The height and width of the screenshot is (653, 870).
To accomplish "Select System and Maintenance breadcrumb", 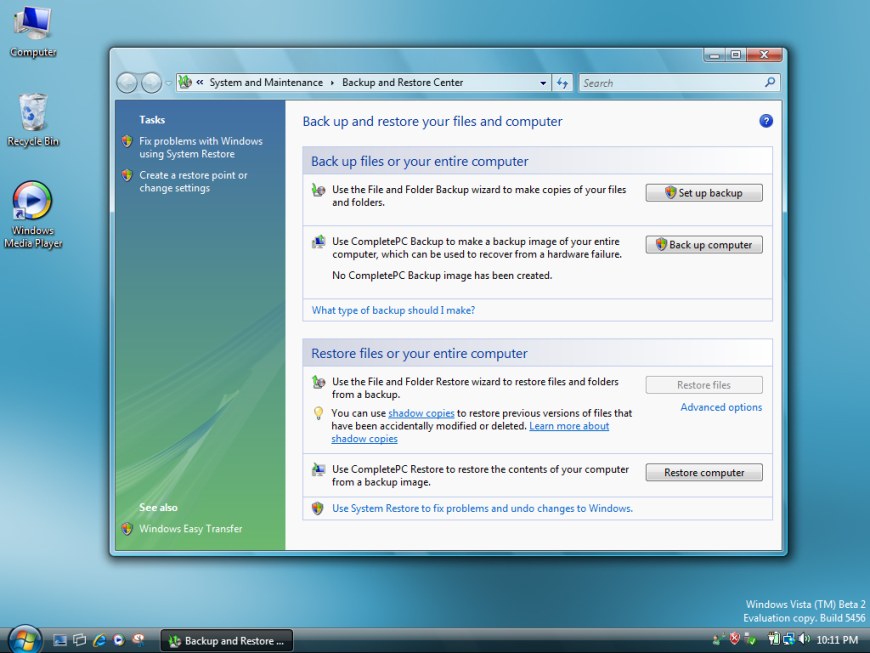I will [266, 82].
